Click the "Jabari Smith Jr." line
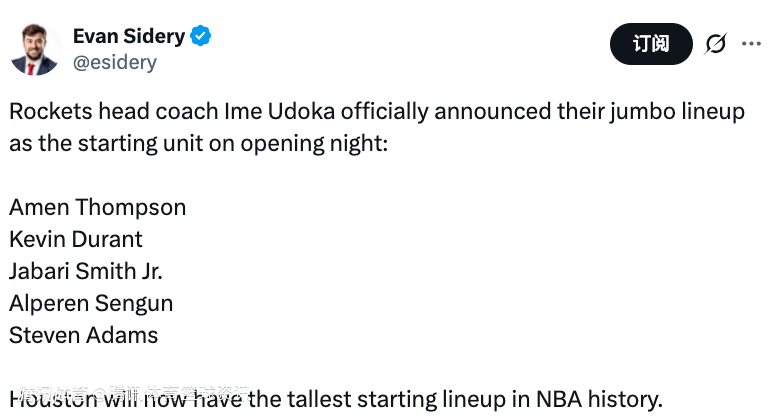This screenshot has height=418, width=776. [x=85, y=271]
